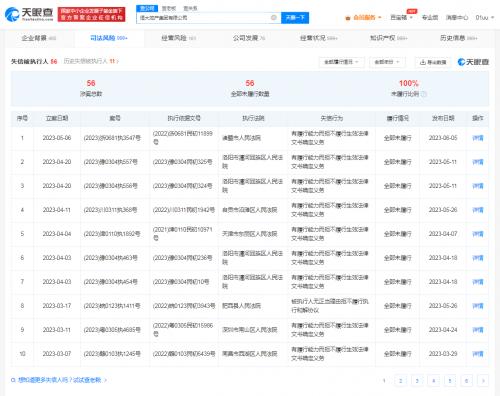Open 详情 for row 10
The height and width of the screenshot is (396, 500).
click(x=478, y=354)
